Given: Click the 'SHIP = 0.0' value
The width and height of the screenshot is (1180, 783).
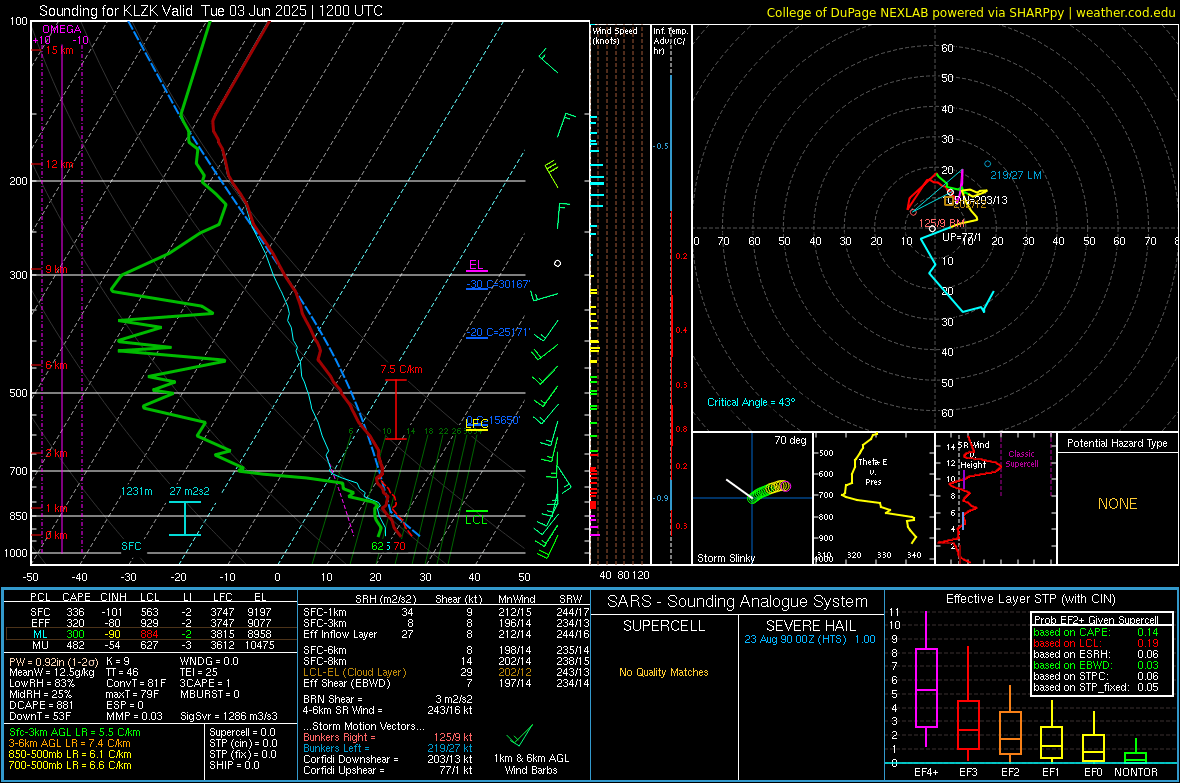Looking at the screenshot, I should point(234,765).
